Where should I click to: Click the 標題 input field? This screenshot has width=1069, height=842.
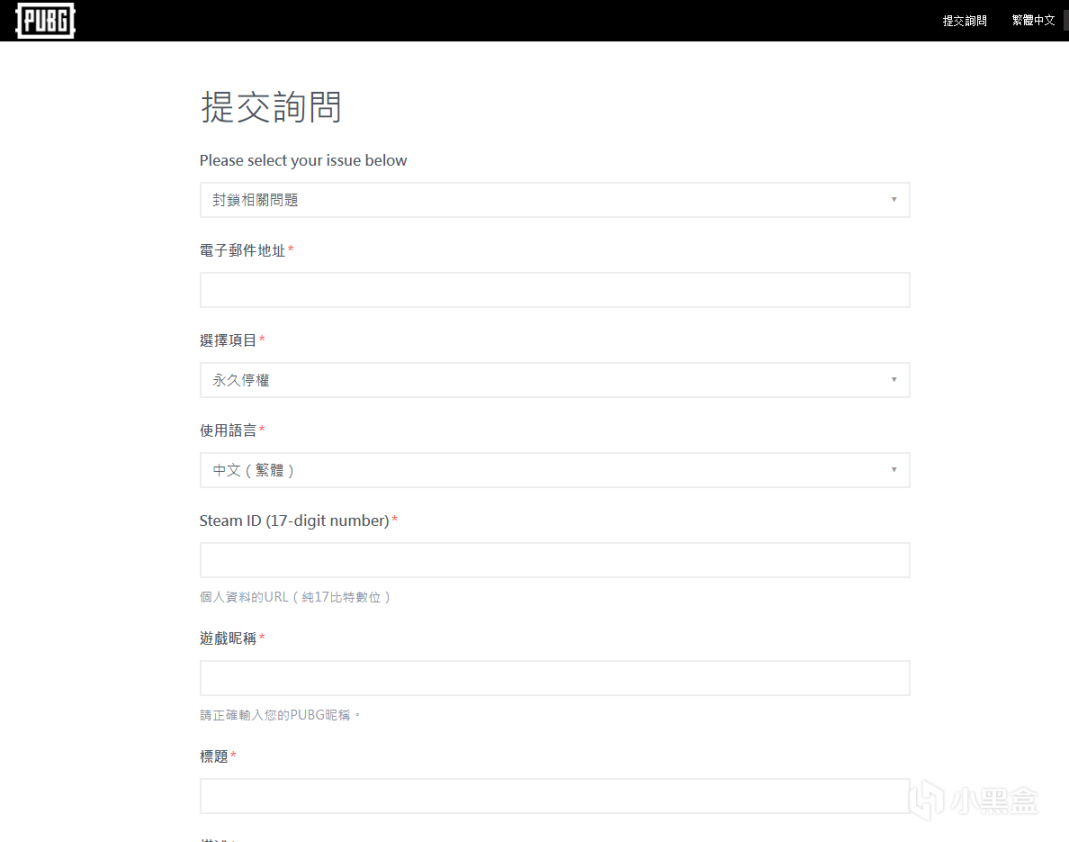(x=554, y=796)
